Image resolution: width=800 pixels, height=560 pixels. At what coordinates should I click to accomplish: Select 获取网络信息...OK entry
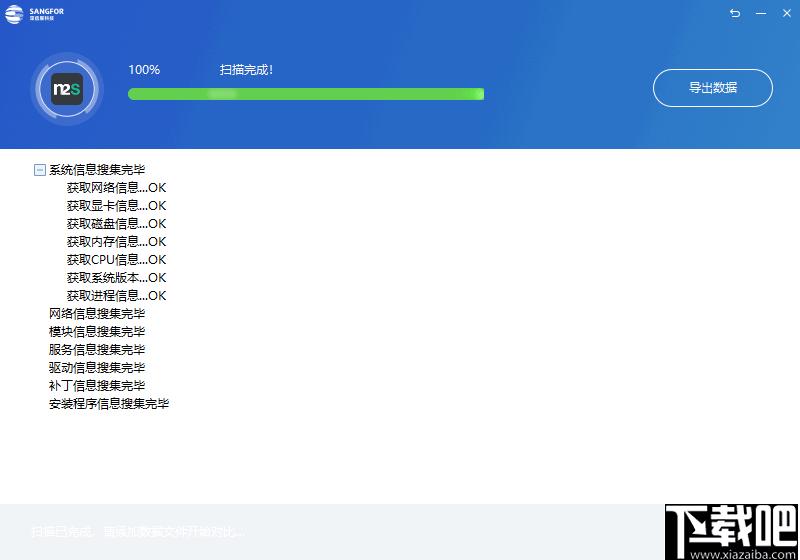pyautogui.click(x=116, y=188)
